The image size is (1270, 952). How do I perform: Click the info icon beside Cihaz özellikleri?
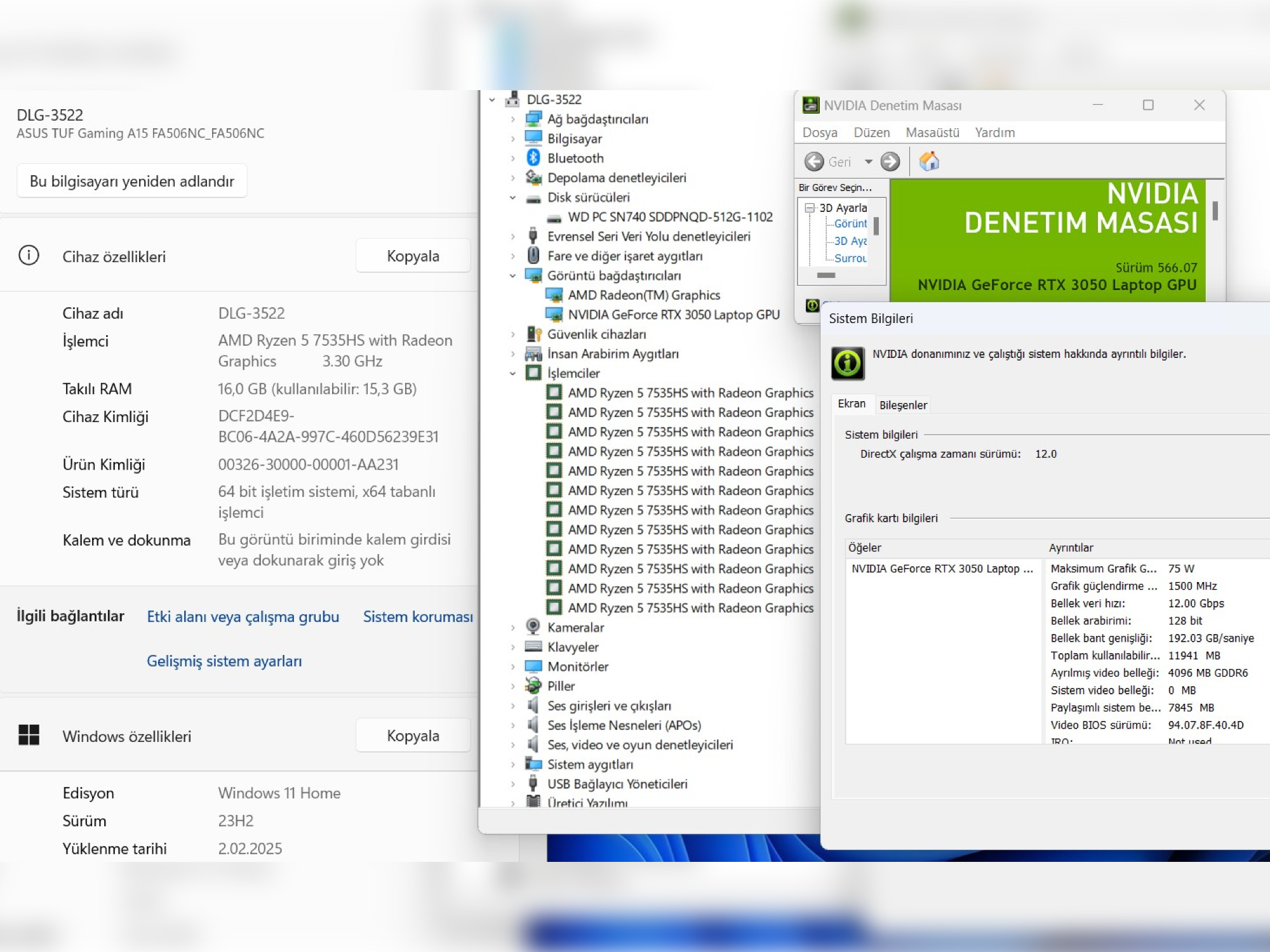pyautogui.click(x=29, y=255)
